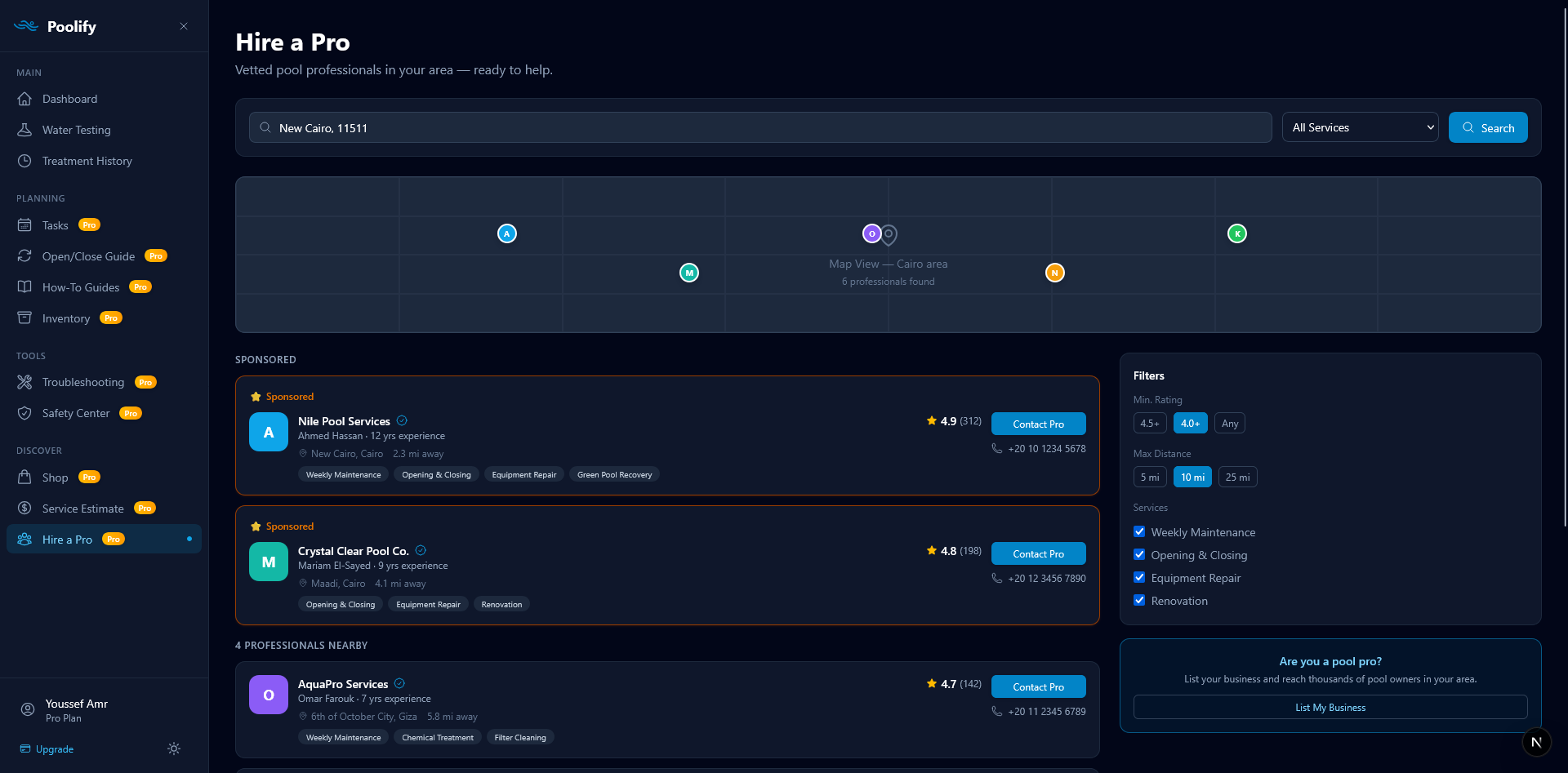Go to Water Testing
Screen dimensions: 1568x773
click(104, 130)
